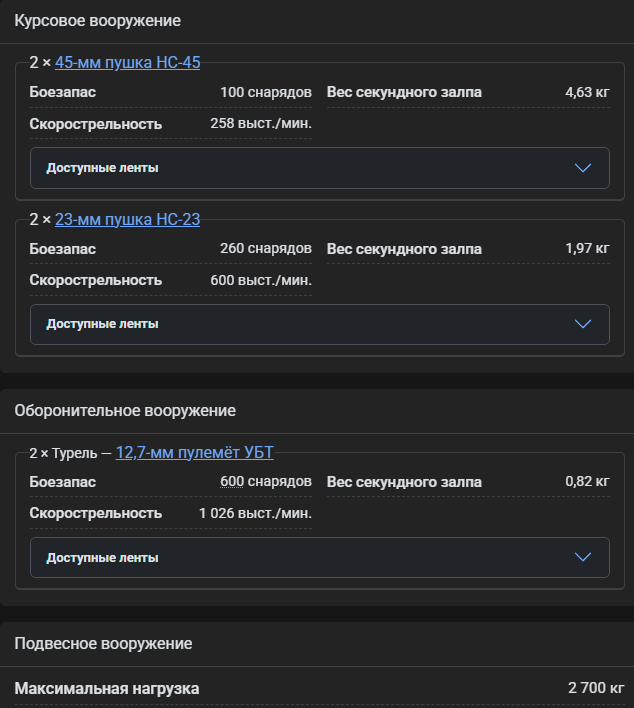Click the Максимальная нагрузка label
Image resolution: width=634 pixels, height=708 pixels.
(x=106, y=688)
